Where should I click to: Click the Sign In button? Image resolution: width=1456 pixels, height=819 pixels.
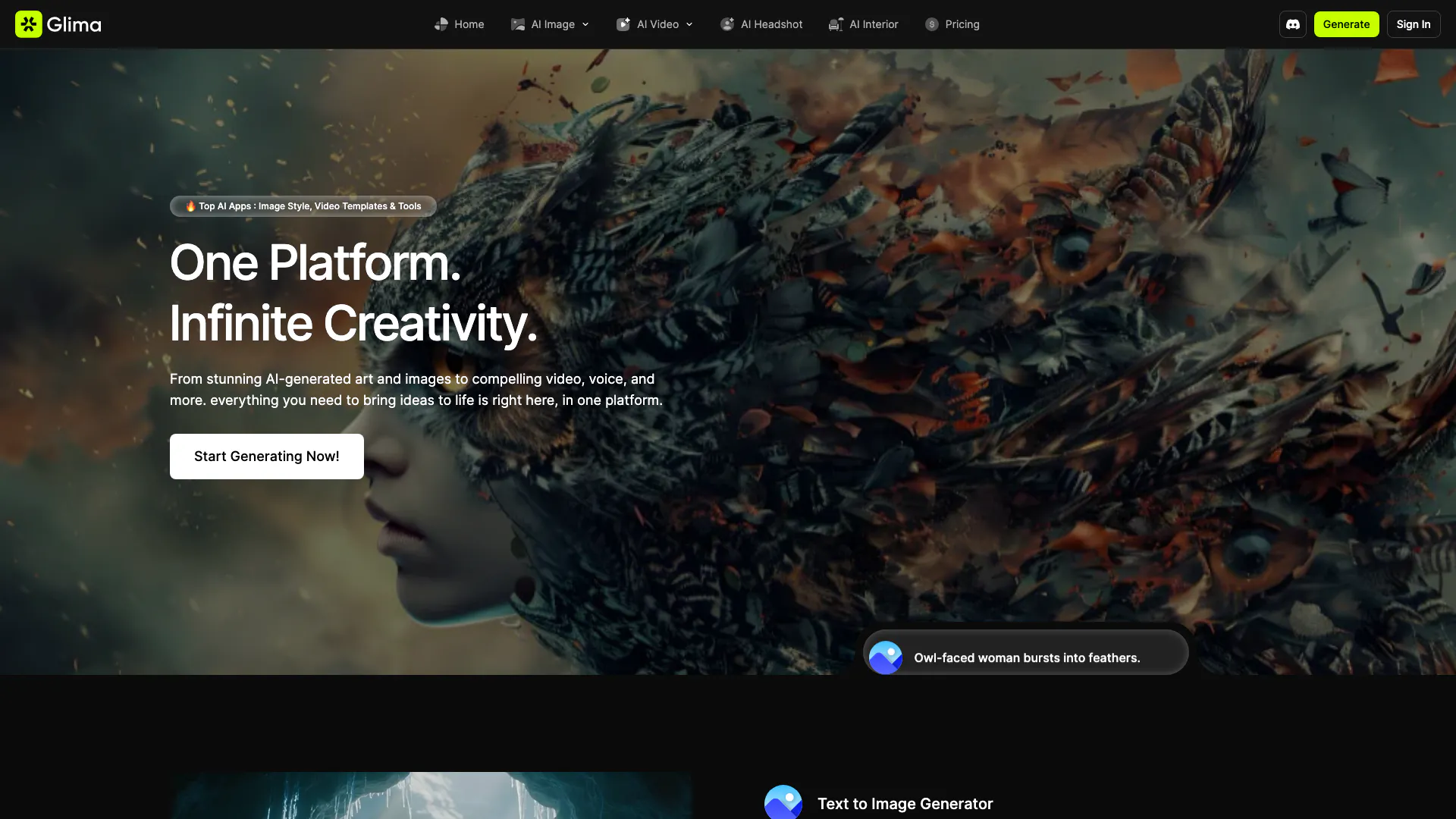coord(1414,24)
